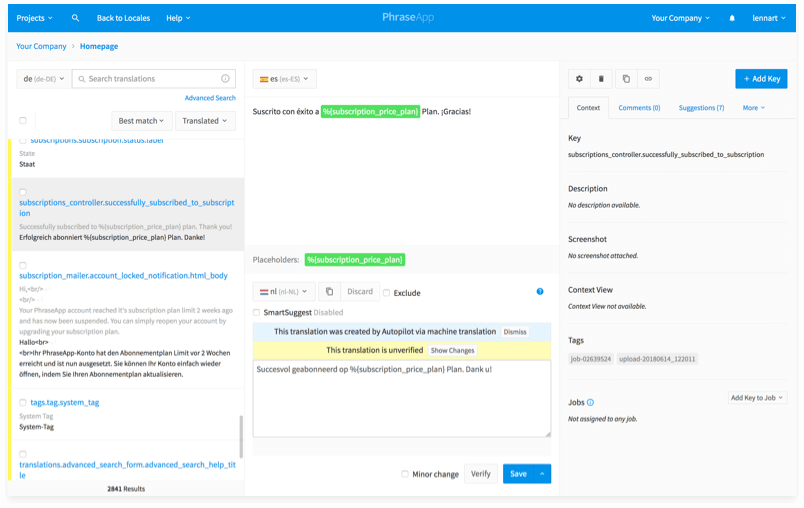The height and width of the screenshot is (508, 804).
Task: Select checkbox for tags.tag.system_tag
Action: [x=23, y=402]
